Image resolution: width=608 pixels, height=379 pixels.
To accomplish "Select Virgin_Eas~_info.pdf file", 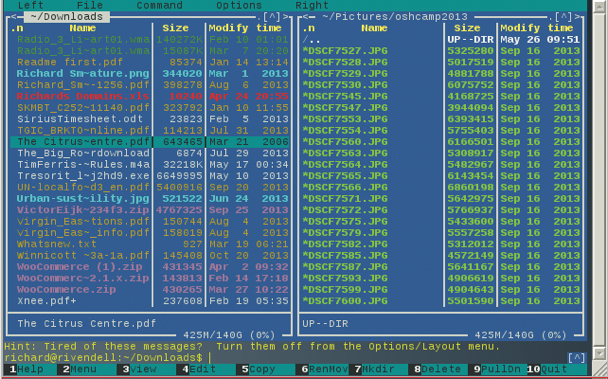I will (150, 233).
